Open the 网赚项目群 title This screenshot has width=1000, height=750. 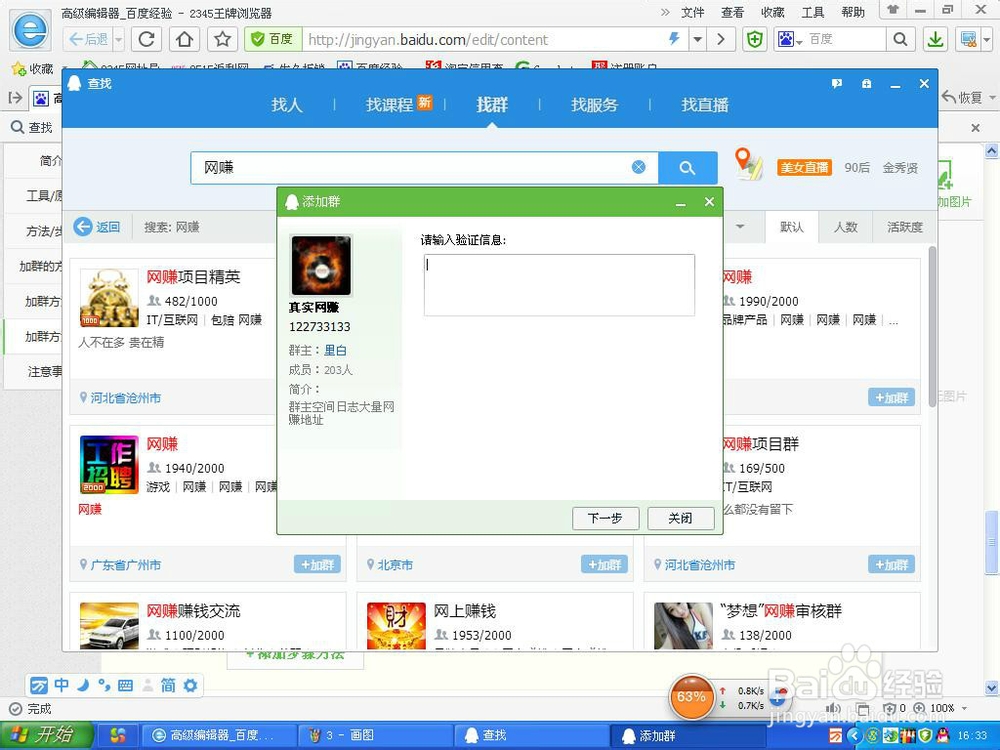(761, 444)
